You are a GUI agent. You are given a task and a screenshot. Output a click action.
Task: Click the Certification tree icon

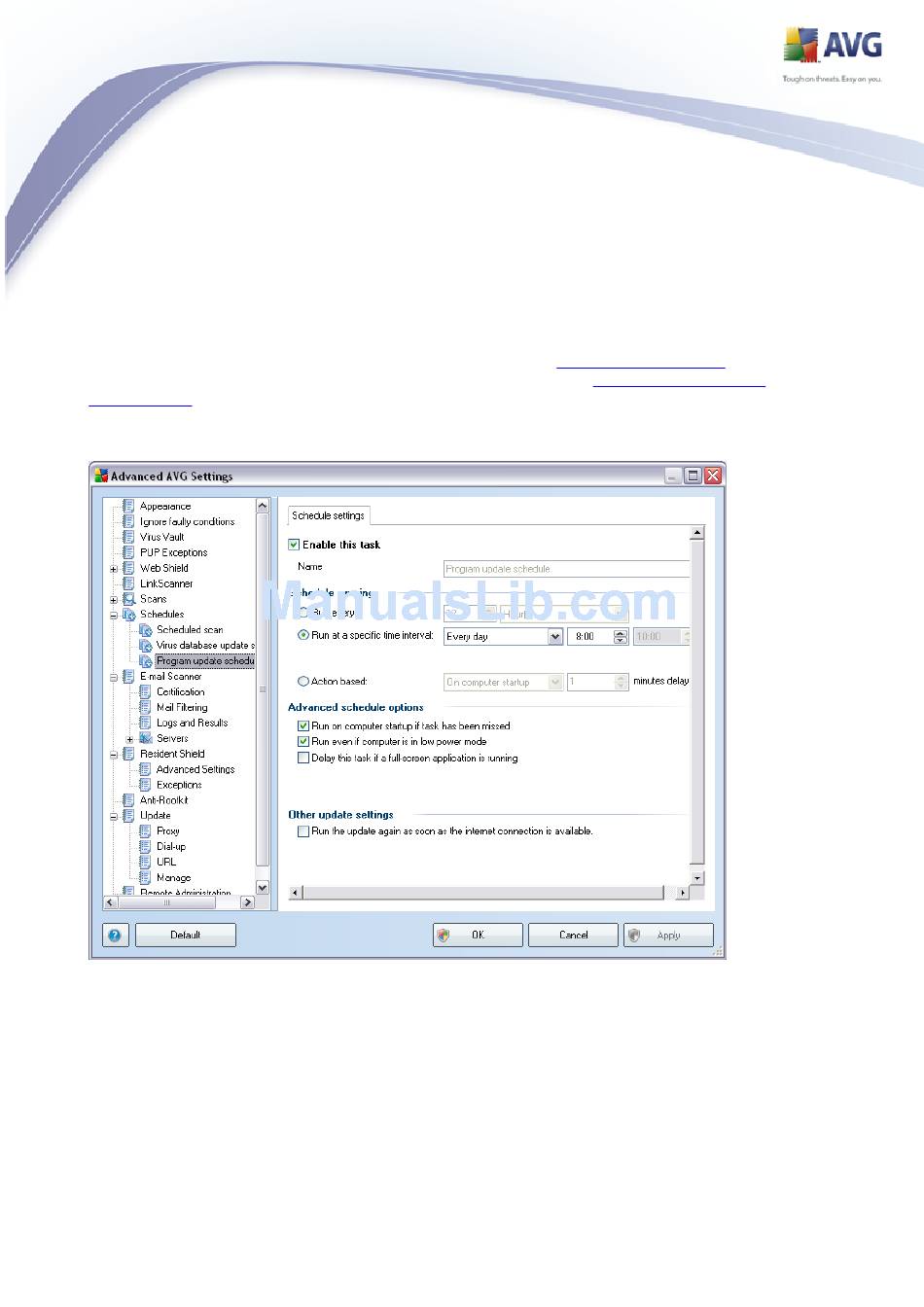point(145,692)
